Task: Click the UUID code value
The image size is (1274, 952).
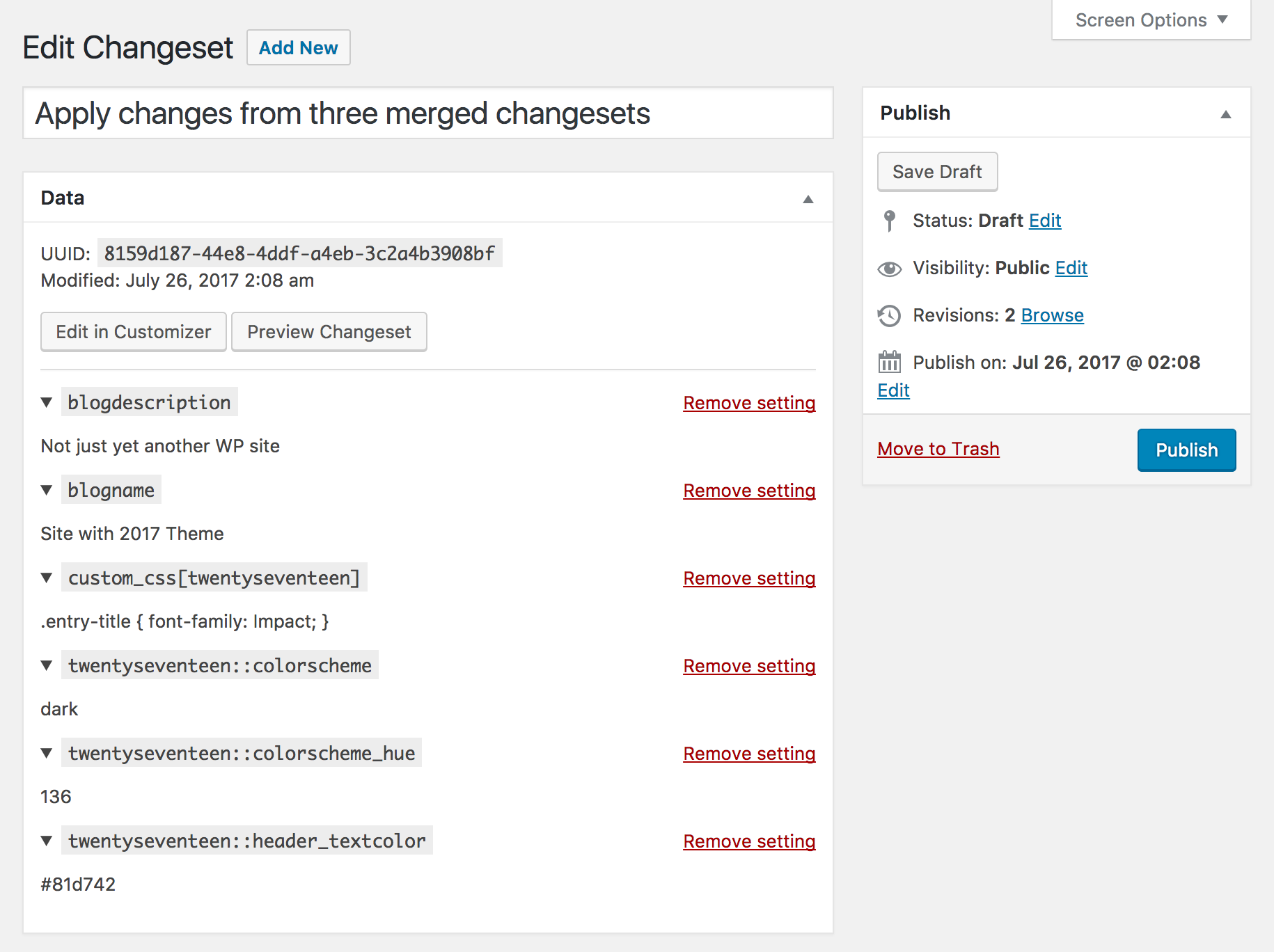Action: 299,253
